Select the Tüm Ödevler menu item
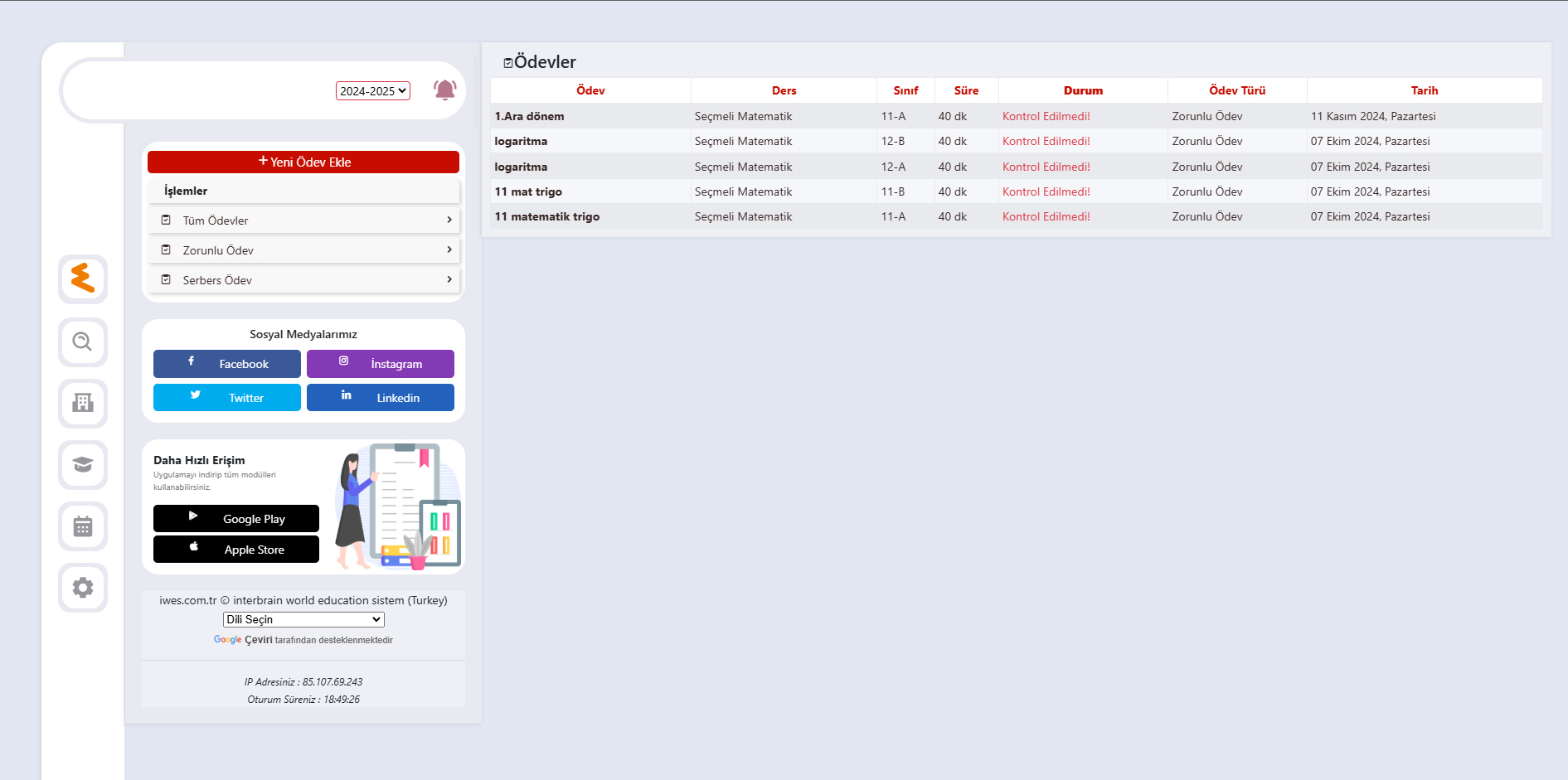This screenshot has height=780, width=1568. 303,220
